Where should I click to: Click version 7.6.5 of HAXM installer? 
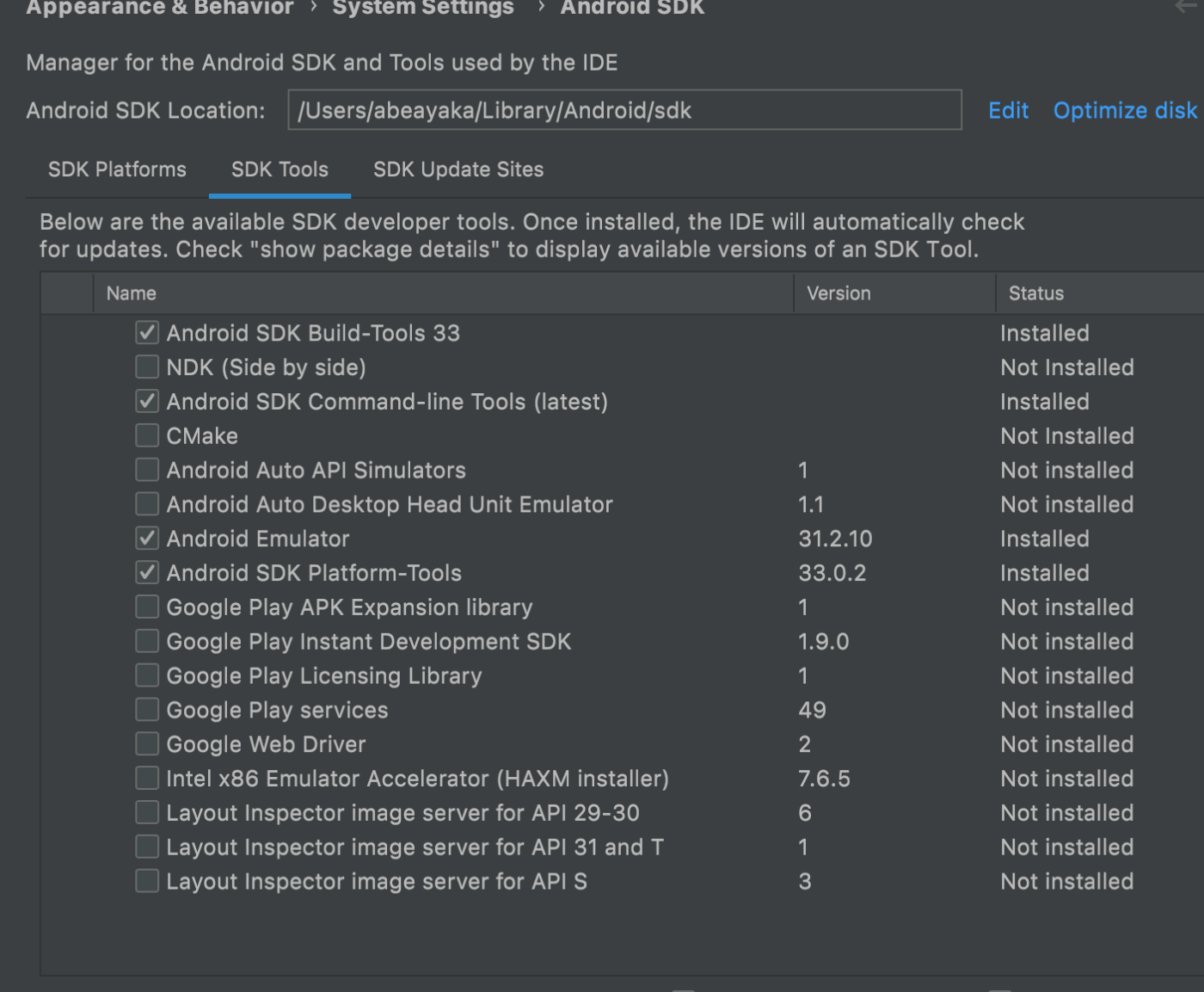(824, 779)
